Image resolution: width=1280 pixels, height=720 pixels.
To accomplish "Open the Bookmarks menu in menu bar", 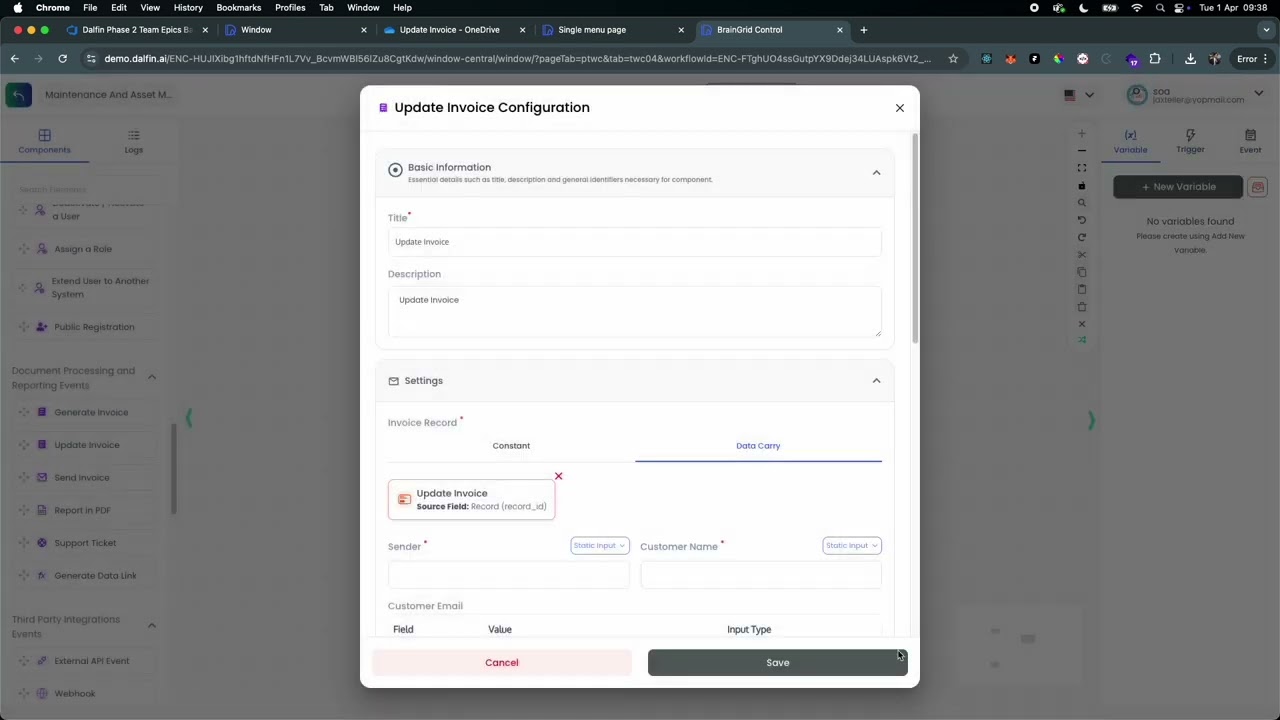I will coord(238,8).
